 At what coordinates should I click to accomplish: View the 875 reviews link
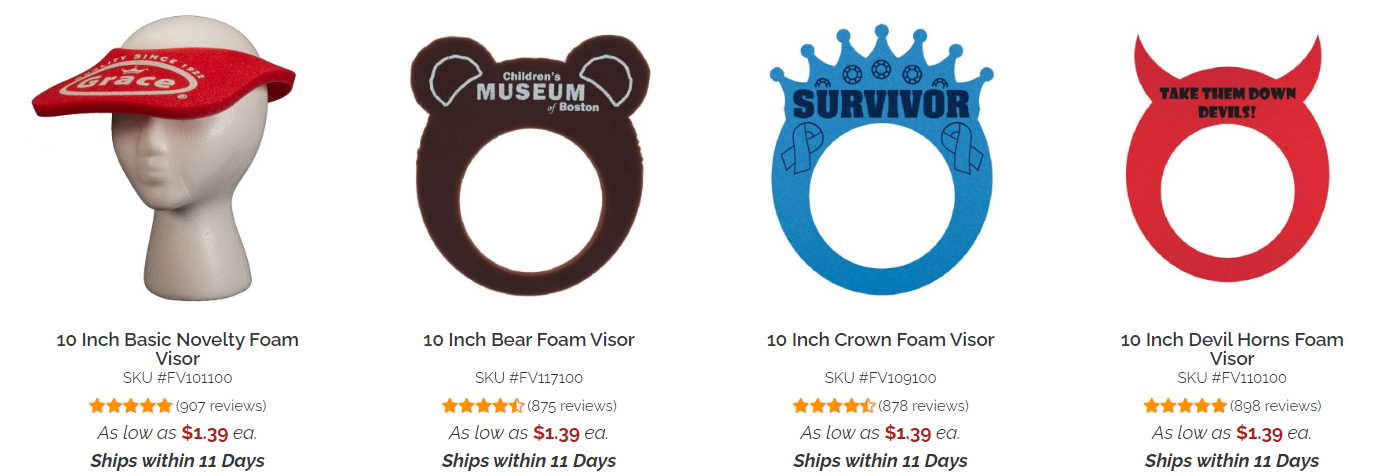click(572, 406)
